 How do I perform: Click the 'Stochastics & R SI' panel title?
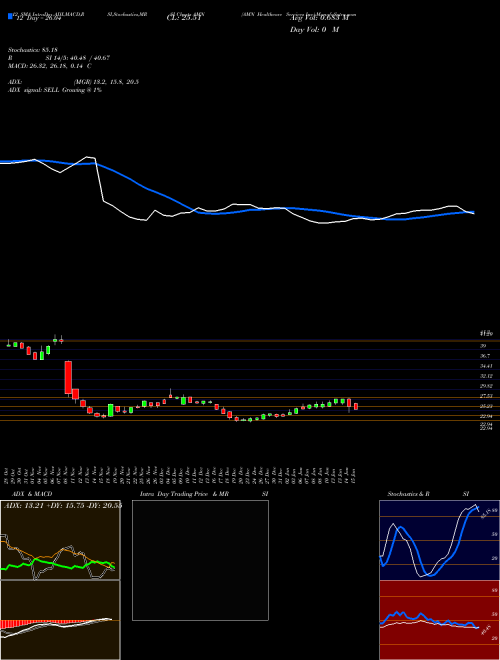pos(428,494)
